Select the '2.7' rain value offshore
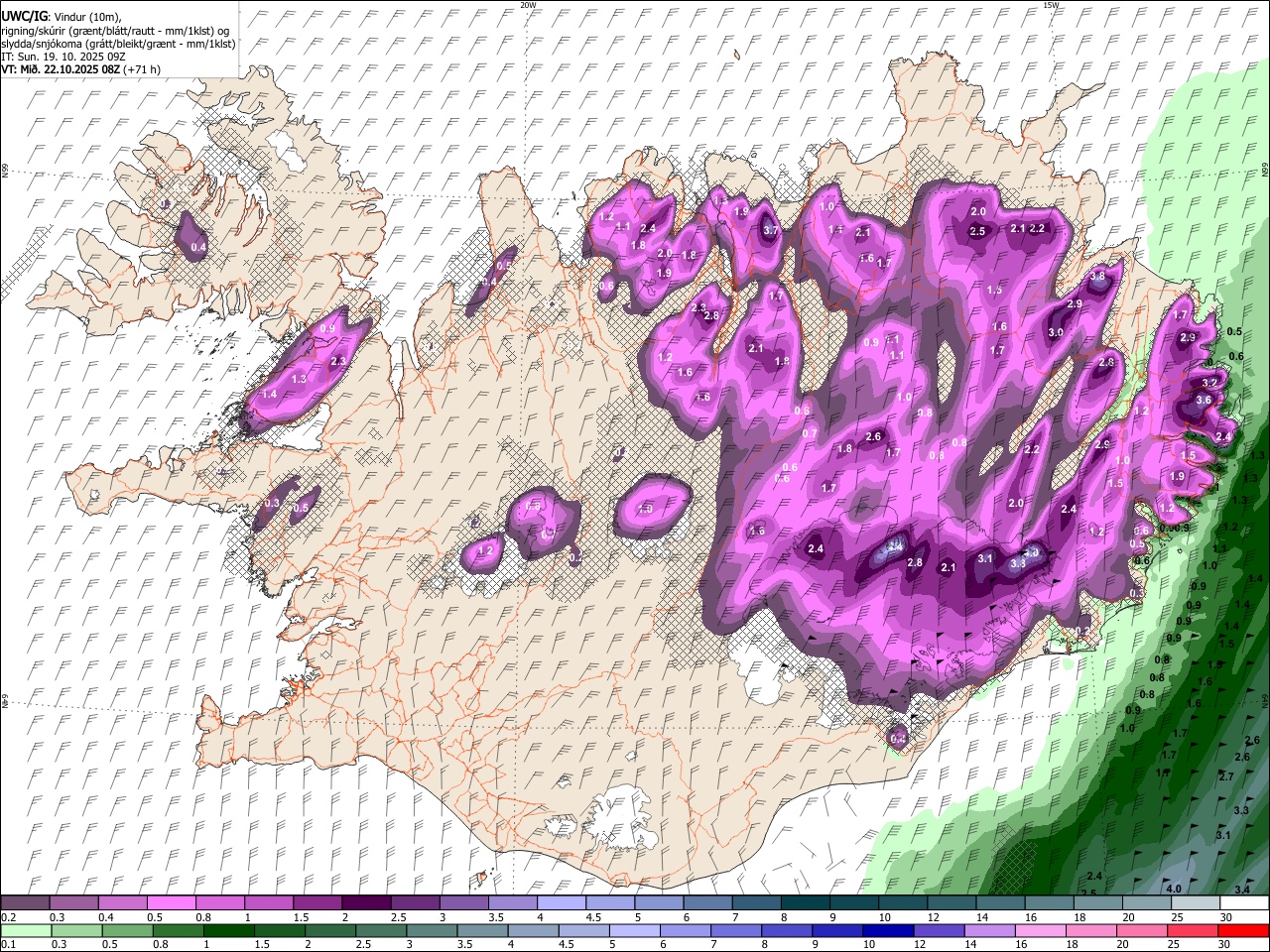The width and height of the screenshot is (1270, 952). click(x=1226, y=776)
